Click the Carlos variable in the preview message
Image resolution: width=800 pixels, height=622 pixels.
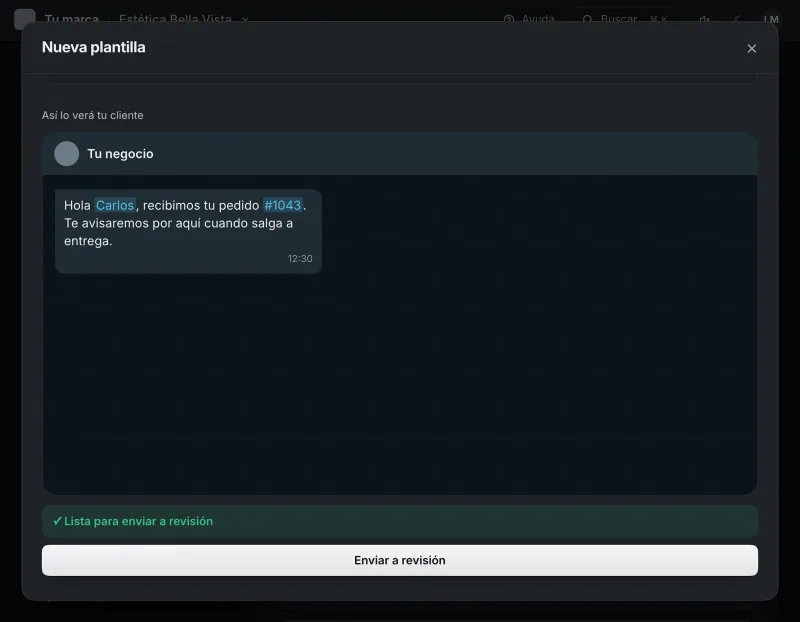coord(115,205)
